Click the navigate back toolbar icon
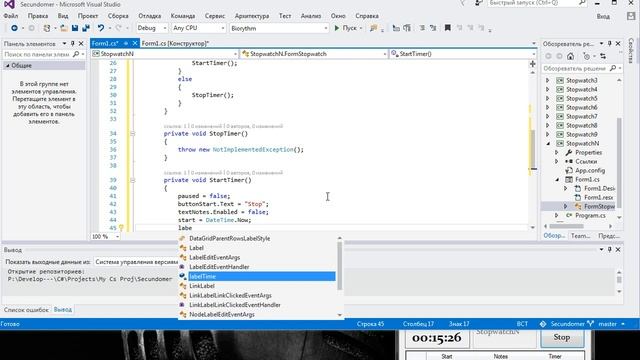 14,28
